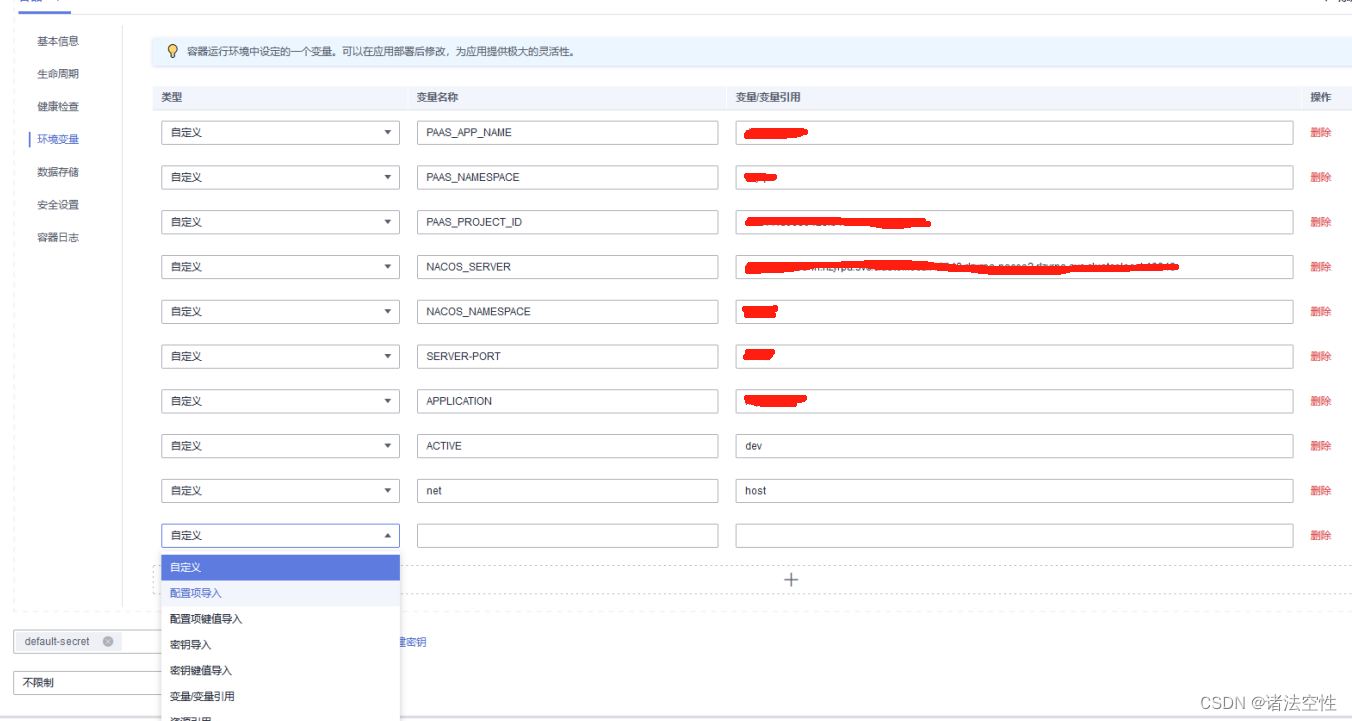Click the SERVER-PORT variable name field

point(567,356)
